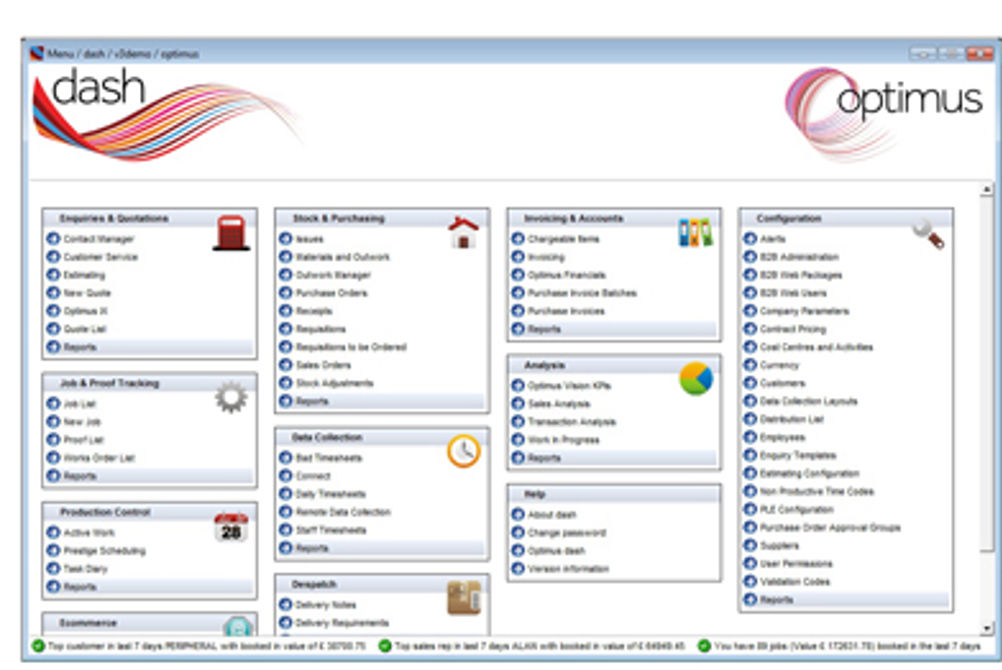The width and height of the screenshot is (1002, 670).
Task: Open the Quote List
Action: 84,329
